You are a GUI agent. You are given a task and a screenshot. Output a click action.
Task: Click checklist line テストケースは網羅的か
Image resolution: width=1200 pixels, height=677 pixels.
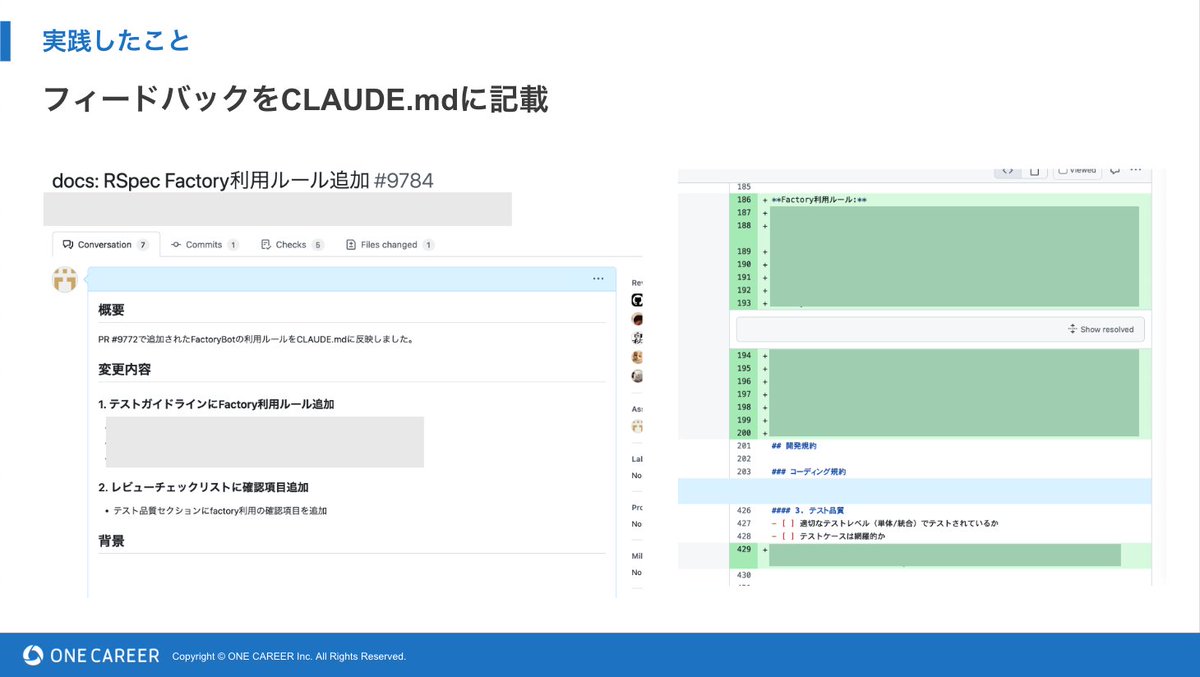[x=828, y=536]
